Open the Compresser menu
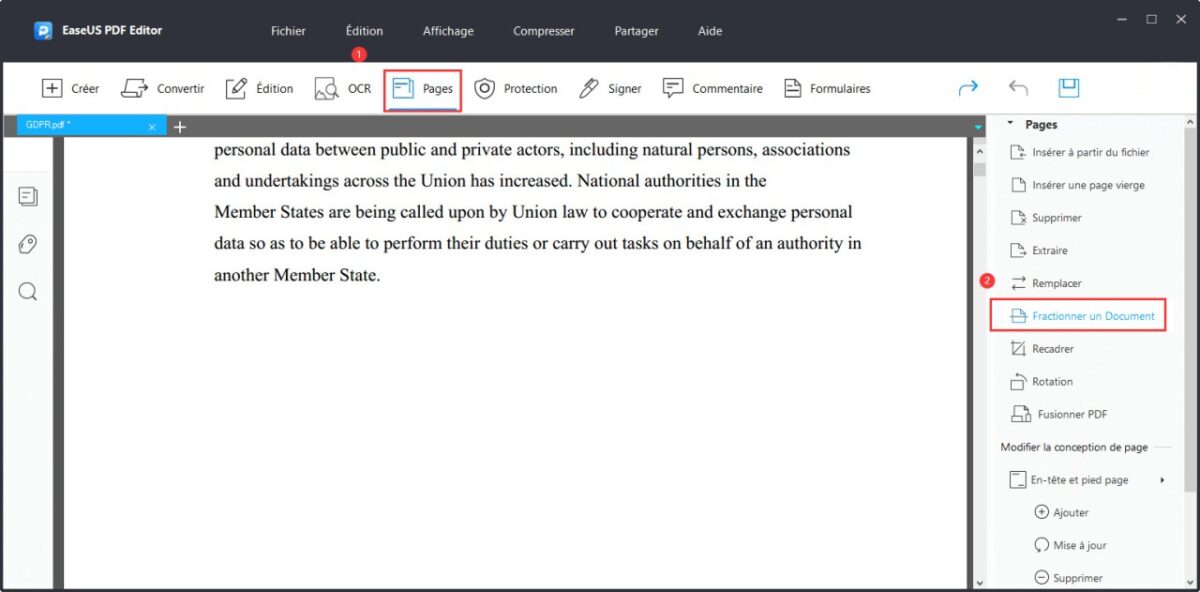The image size is (1200, 592). [544, 31]
